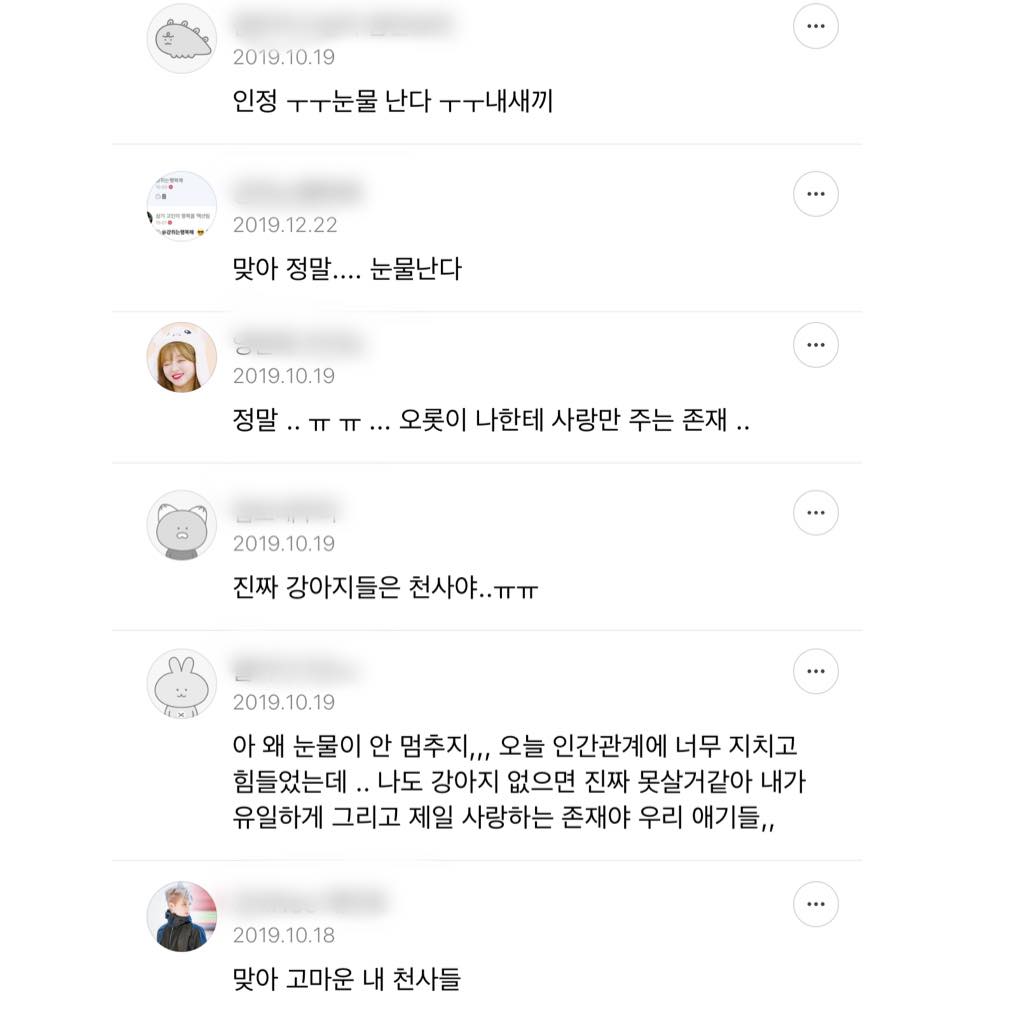Image resolution: width=1024 pixels, height=1024 pixels.
Task: Click the blurred username above '인정 ㅜㅜ눈물 난다'
Action: [340, 26]
